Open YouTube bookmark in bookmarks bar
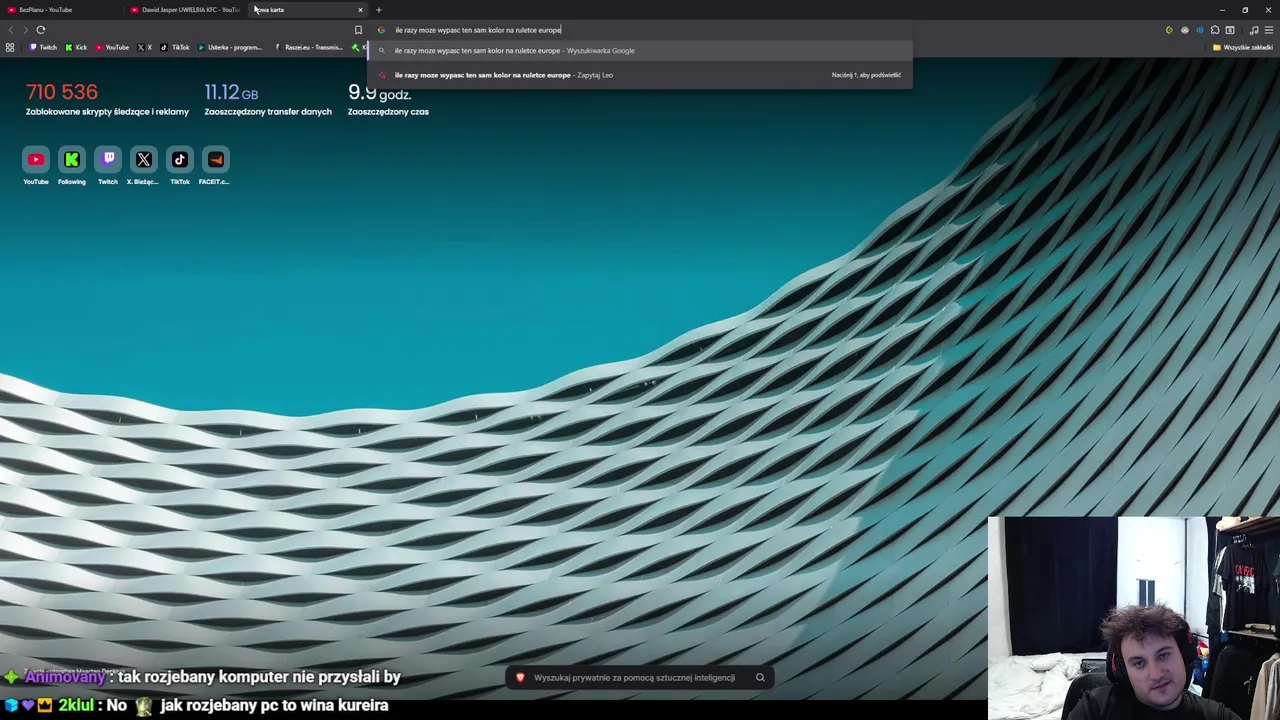Viewport: 1280px width, 720px height. point(112,47)
